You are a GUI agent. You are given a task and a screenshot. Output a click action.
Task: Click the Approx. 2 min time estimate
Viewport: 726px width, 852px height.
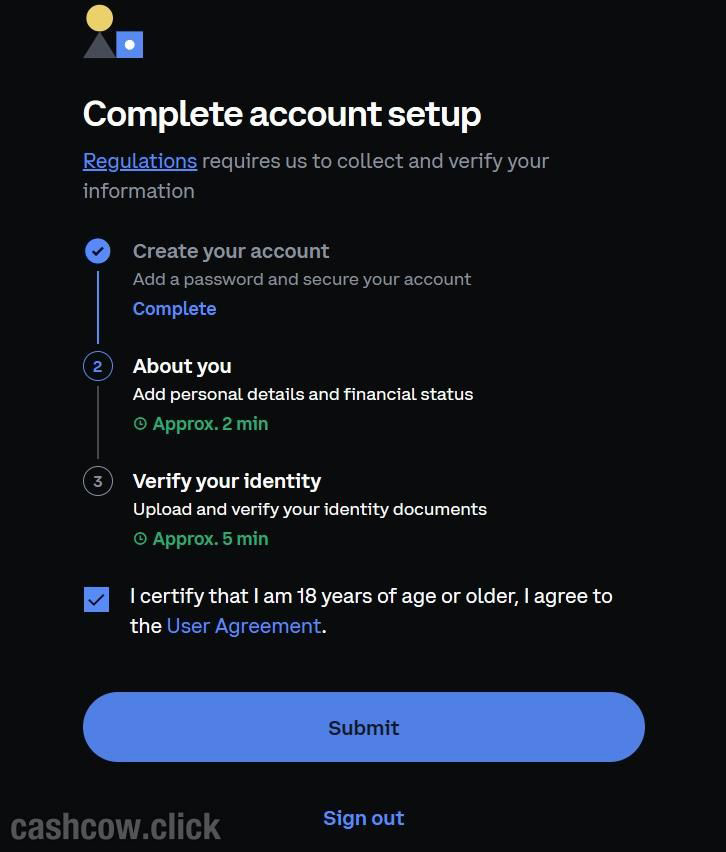tap(210, 424)
